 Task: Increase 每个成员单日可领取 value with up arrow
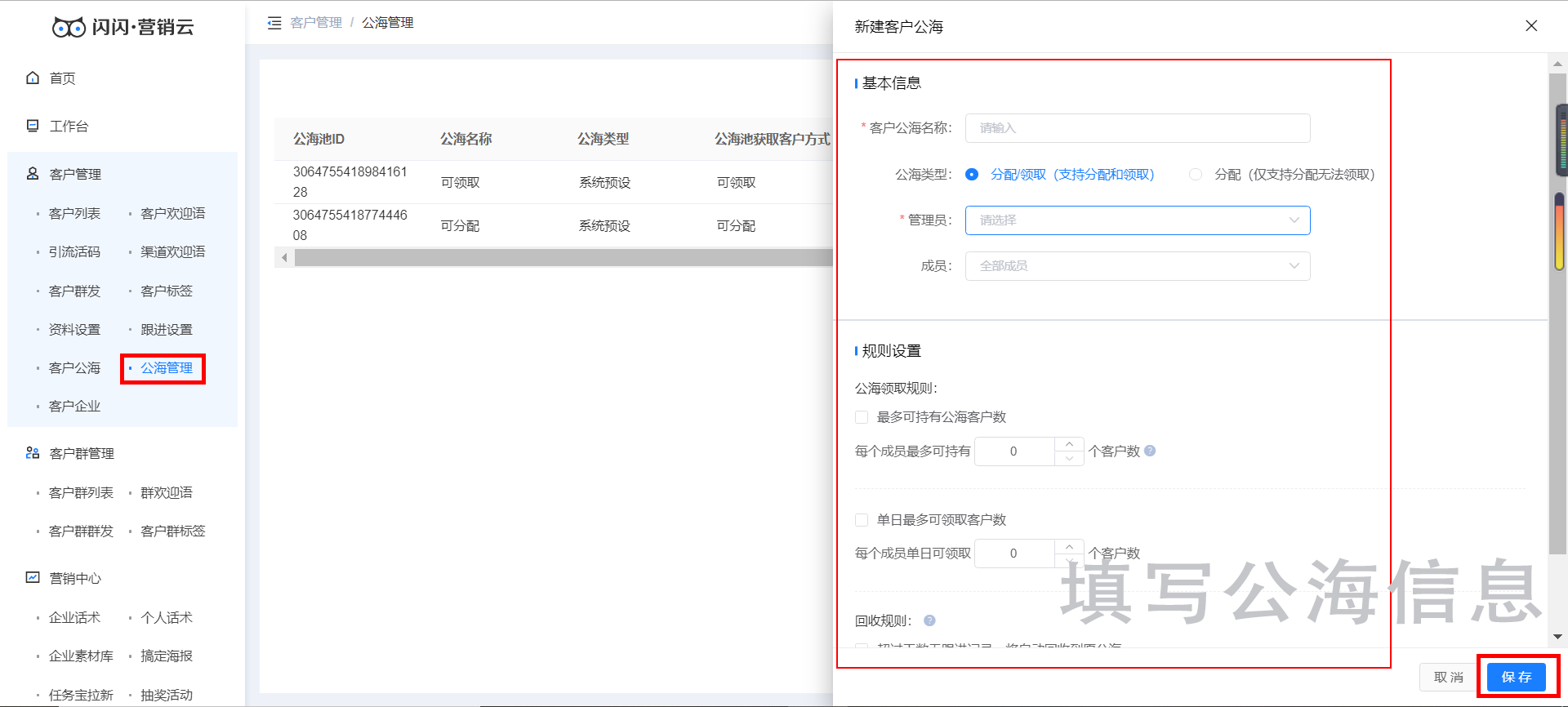1069,546
